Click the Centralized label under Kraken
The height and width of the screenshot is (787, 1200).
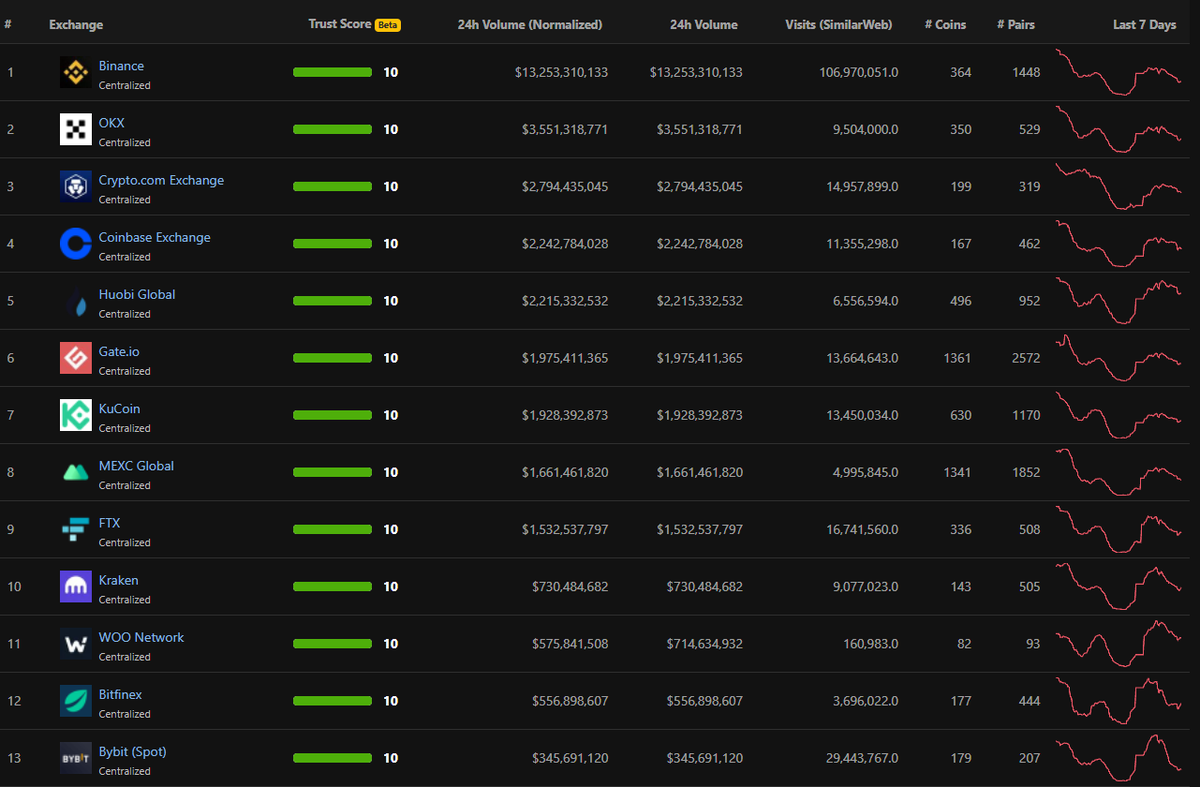[125, 600]
